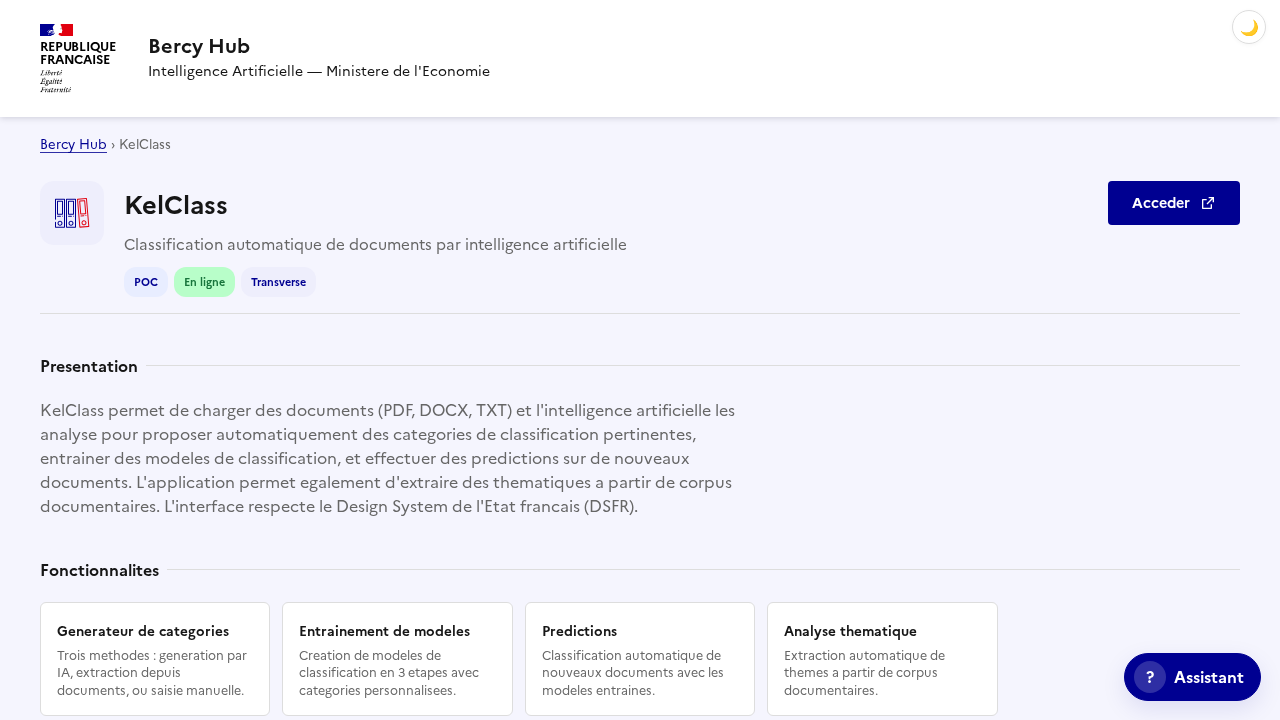Open the Analyse thematique card
Screen dimensions: 1280x720
882,659
